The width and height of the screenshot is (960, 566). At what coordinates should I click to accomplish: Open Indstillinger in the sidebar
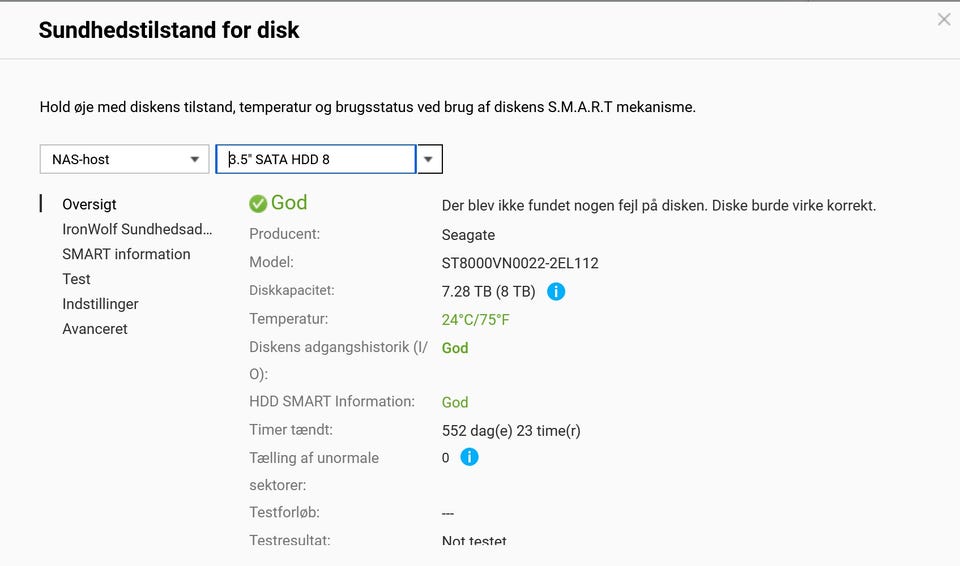[100, 304]
